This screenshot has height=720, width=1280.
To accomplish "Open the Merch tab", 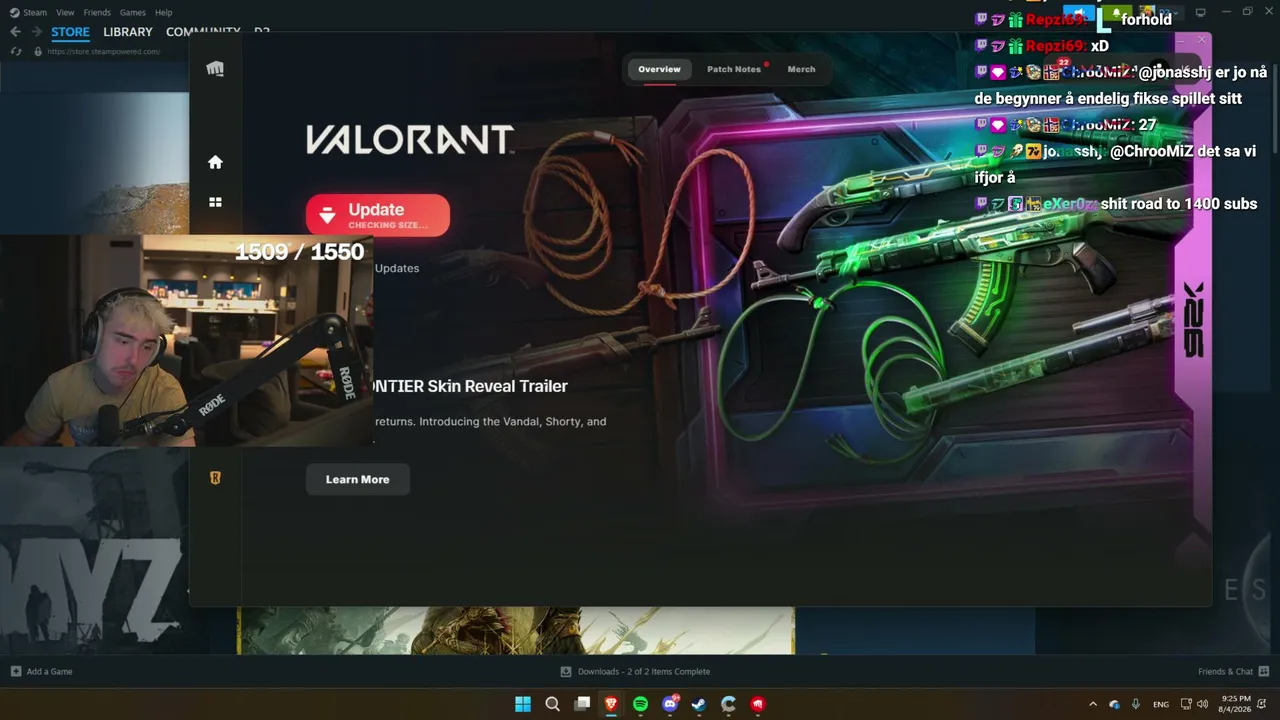I will 801,69.
